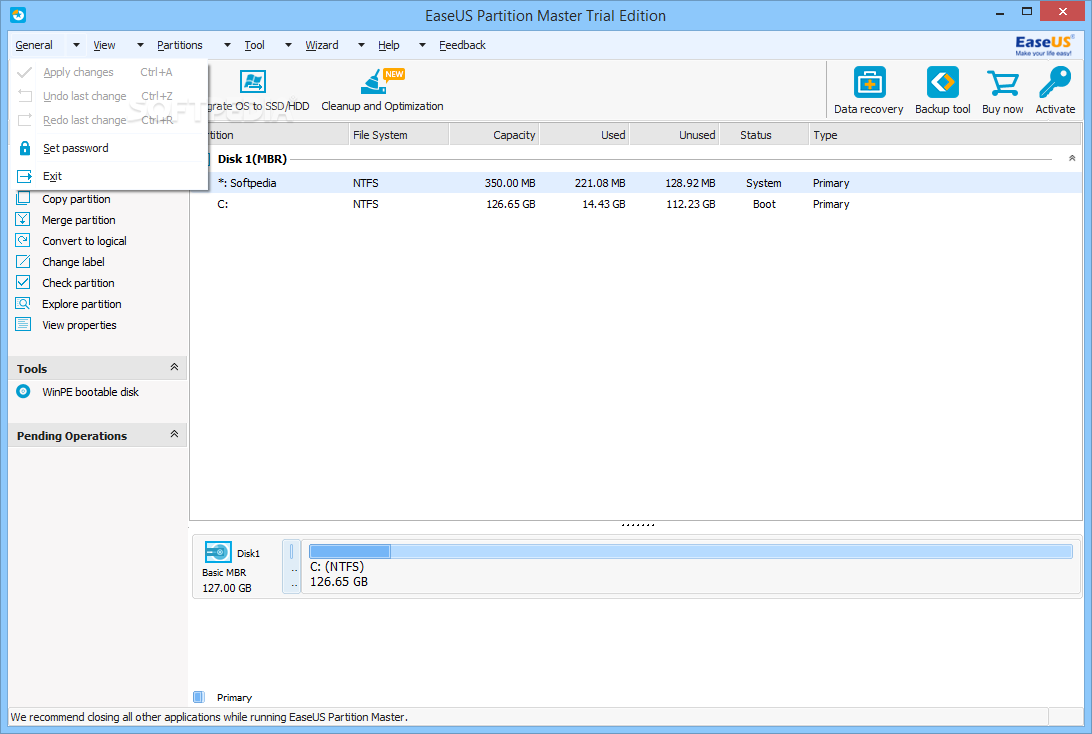
Task: Click the 126.65 GB capacity cell
Action: 510,204
